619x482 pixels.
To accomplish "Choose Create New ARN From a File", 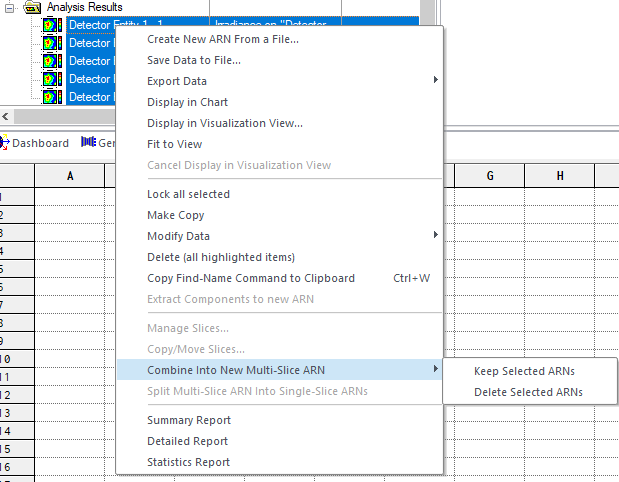I will tap(222, 39).
